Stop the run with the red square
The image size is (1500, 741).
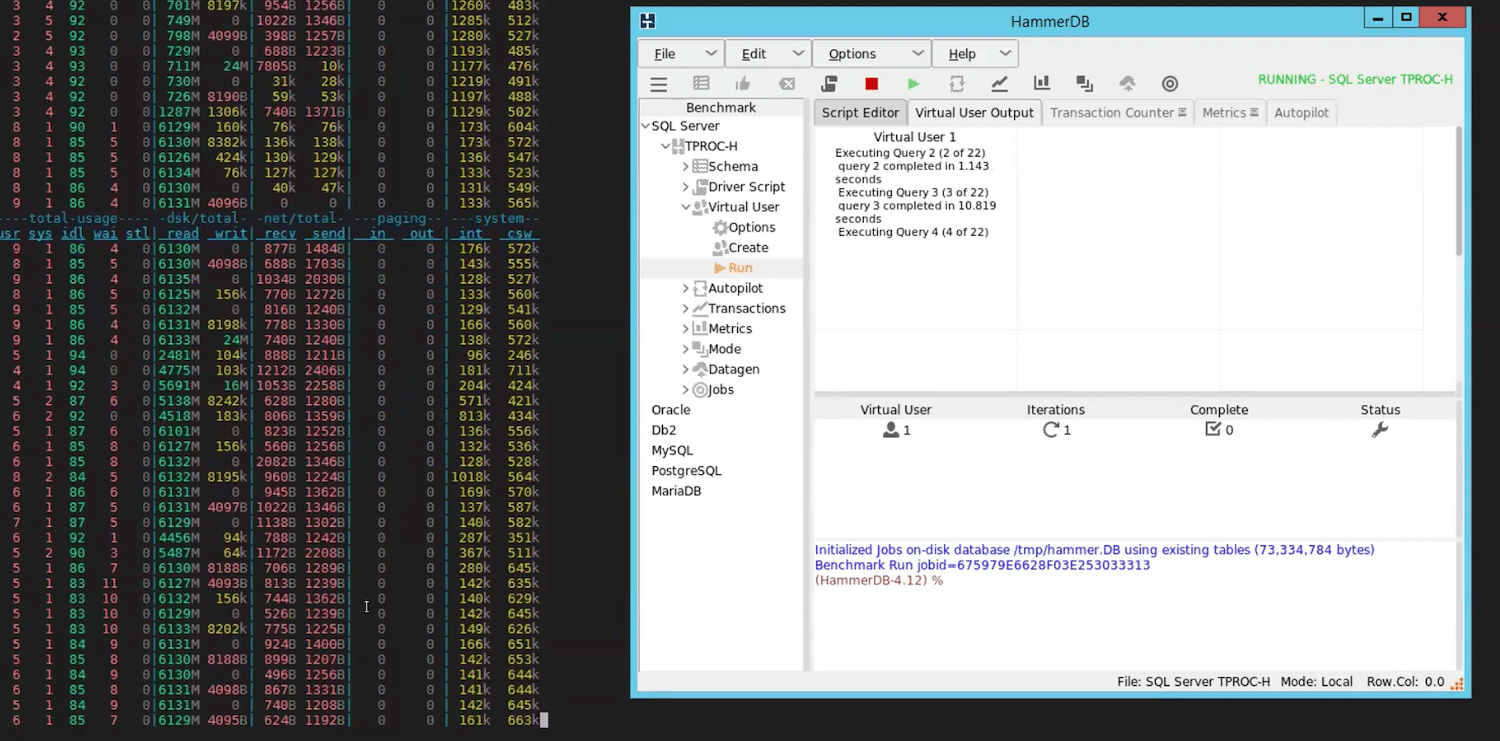[x=872, y=84]
